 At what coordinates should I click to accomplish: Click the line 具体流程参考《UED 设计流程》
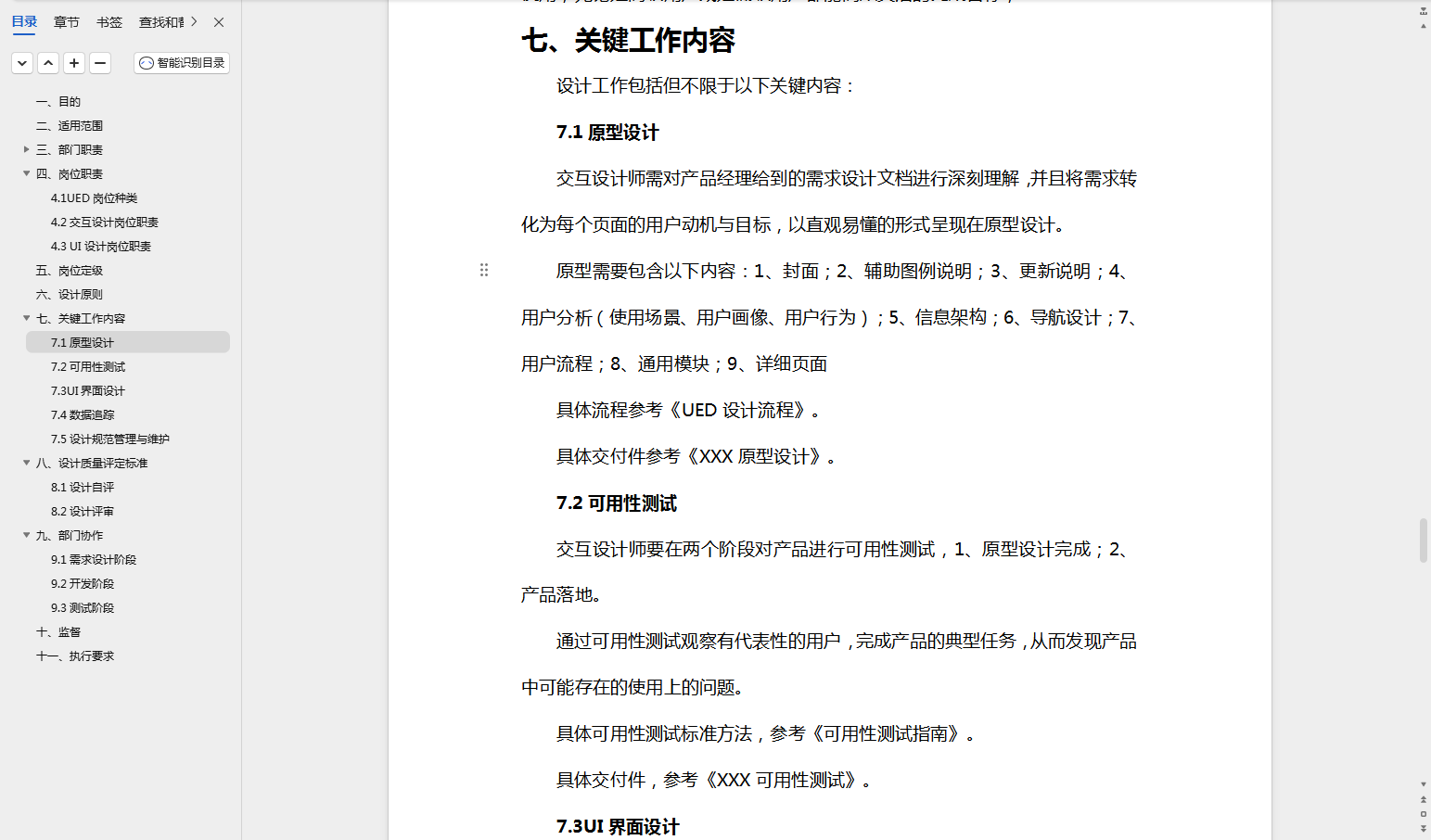pyautogui.click(x=688, y=411)
